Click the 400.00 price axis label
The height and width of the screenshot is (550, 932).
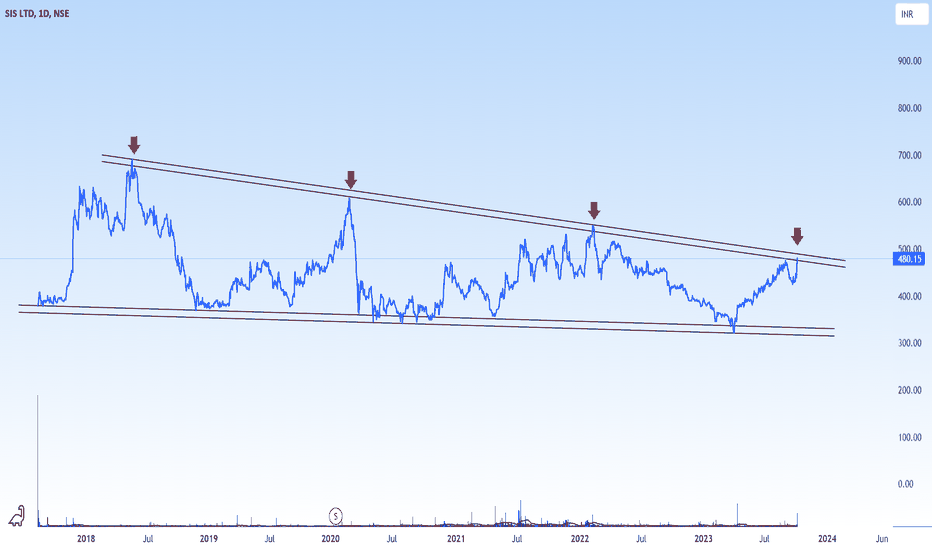(x=909, y=296)
